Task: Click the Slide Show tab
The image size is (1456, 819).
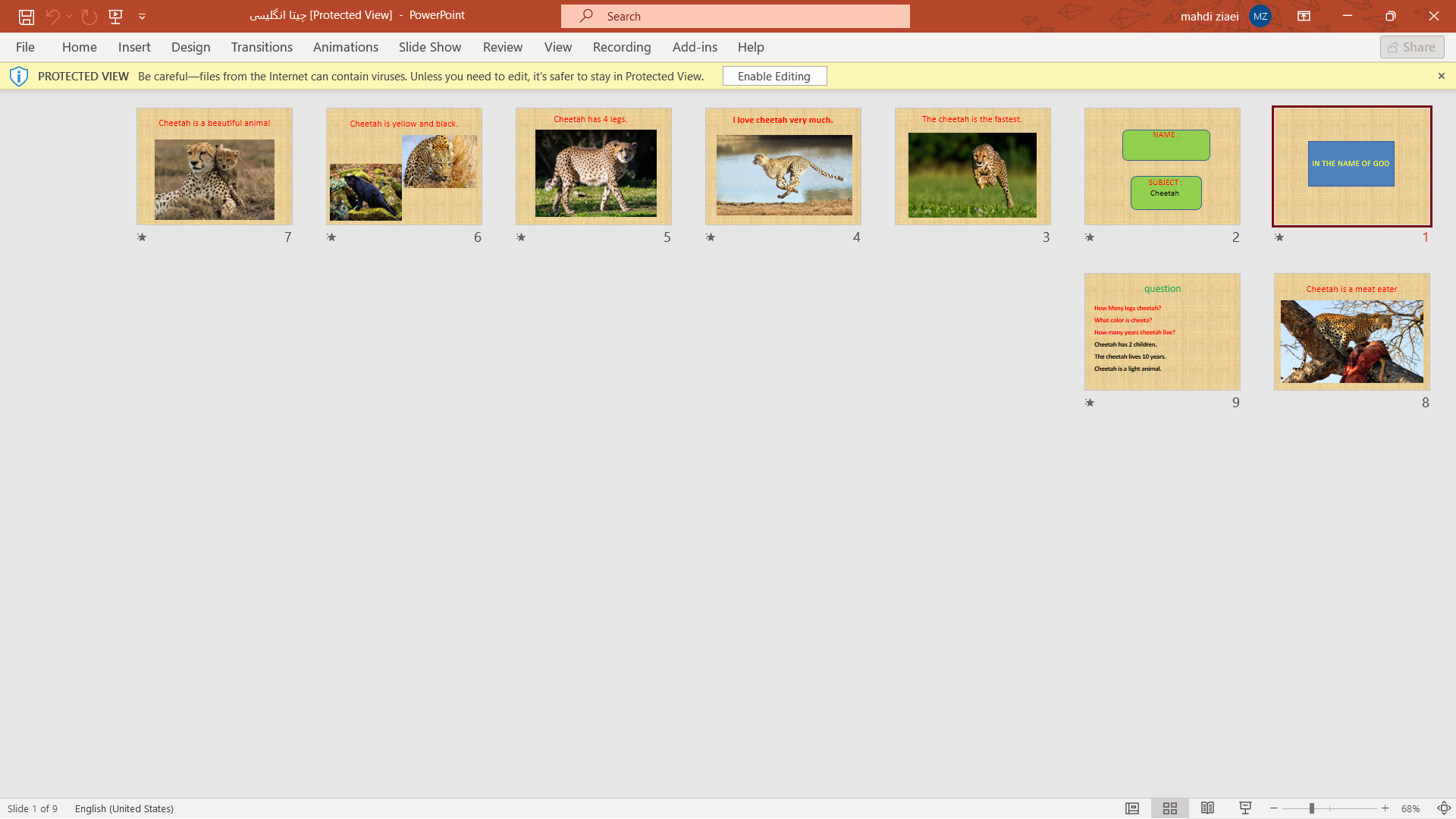Action: coord(429,47)
